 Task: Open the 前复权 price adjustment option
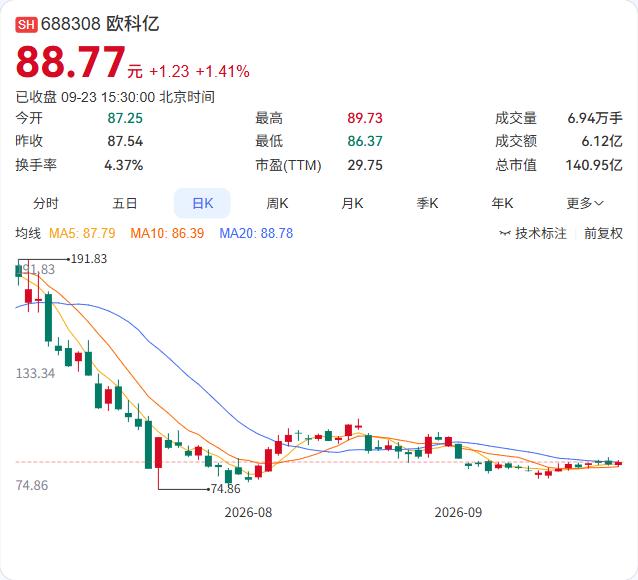[x=603, y=233]
